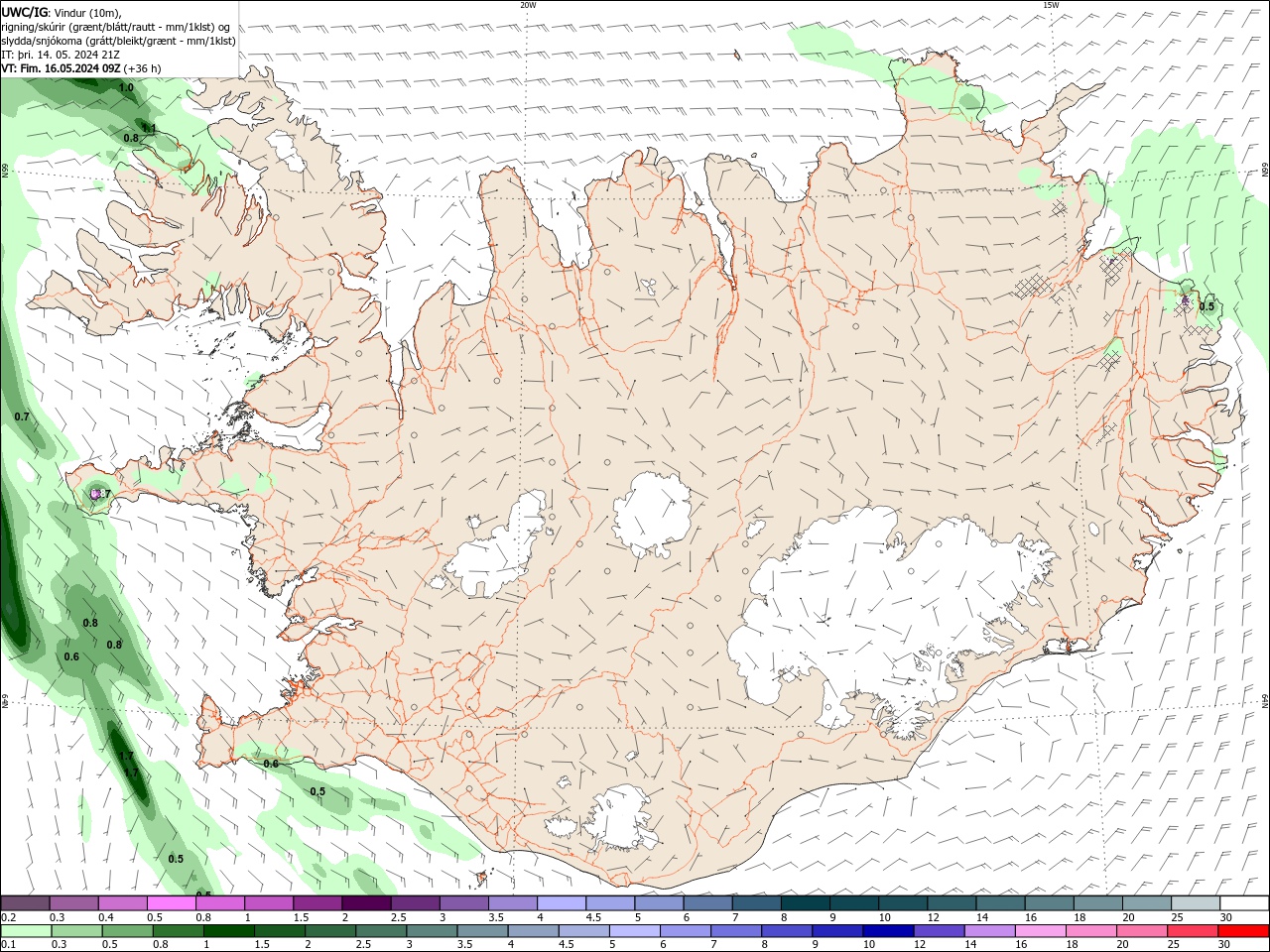Select the top-row dark teal swatch labeled 8
1270x952 pixels.
click(806, 903)
